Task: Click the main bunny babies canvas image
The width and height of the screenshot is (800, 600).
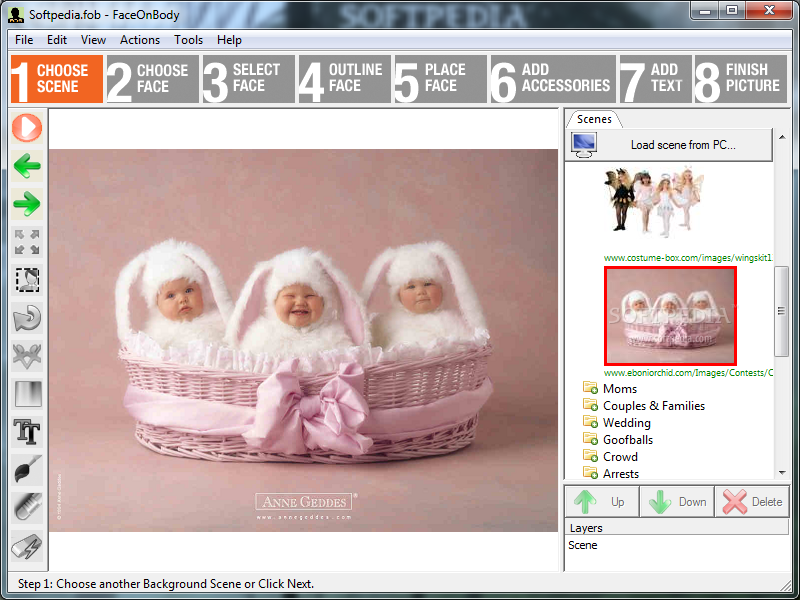Action: 303,340
